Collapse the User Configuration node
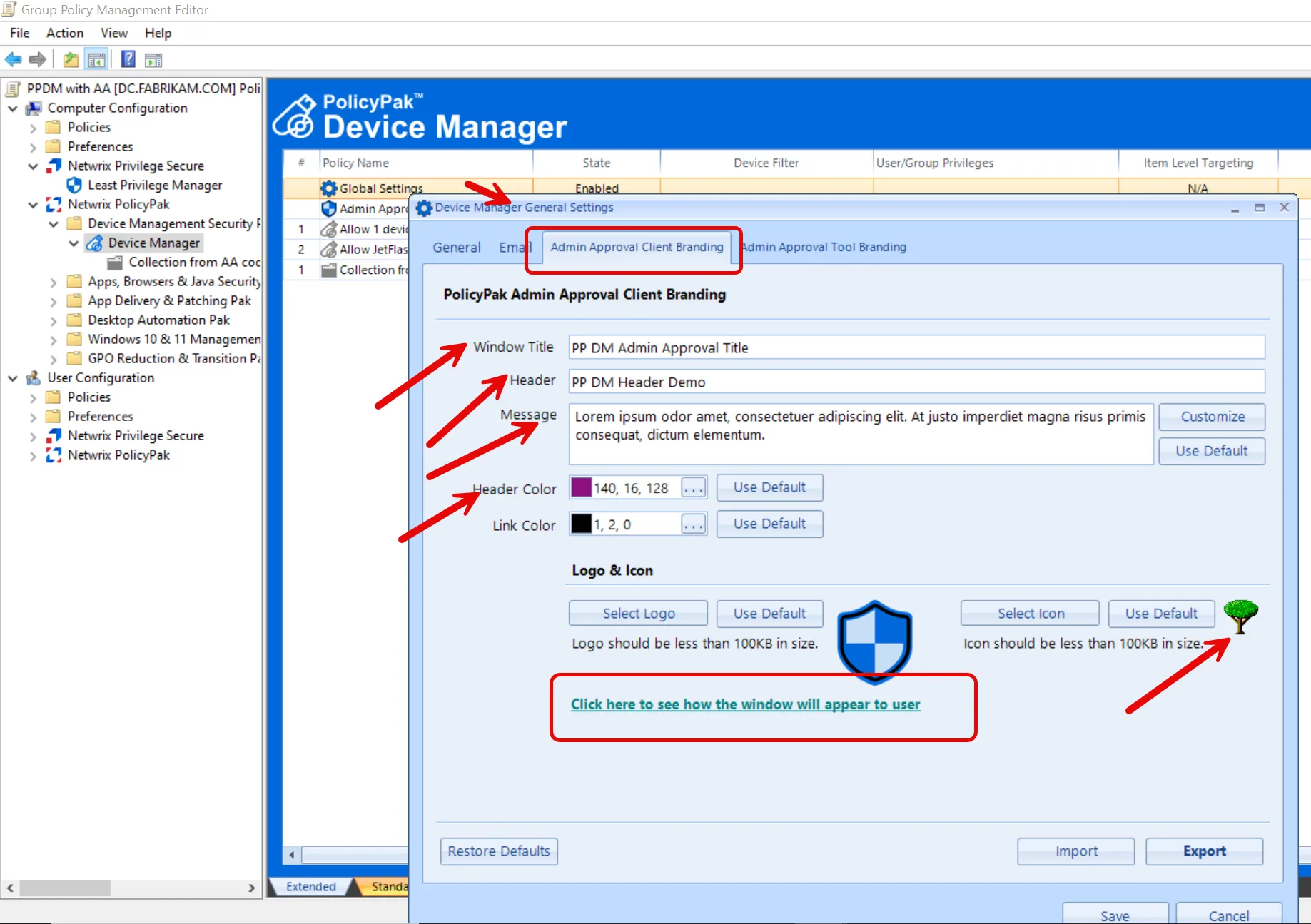 (13, 378)
